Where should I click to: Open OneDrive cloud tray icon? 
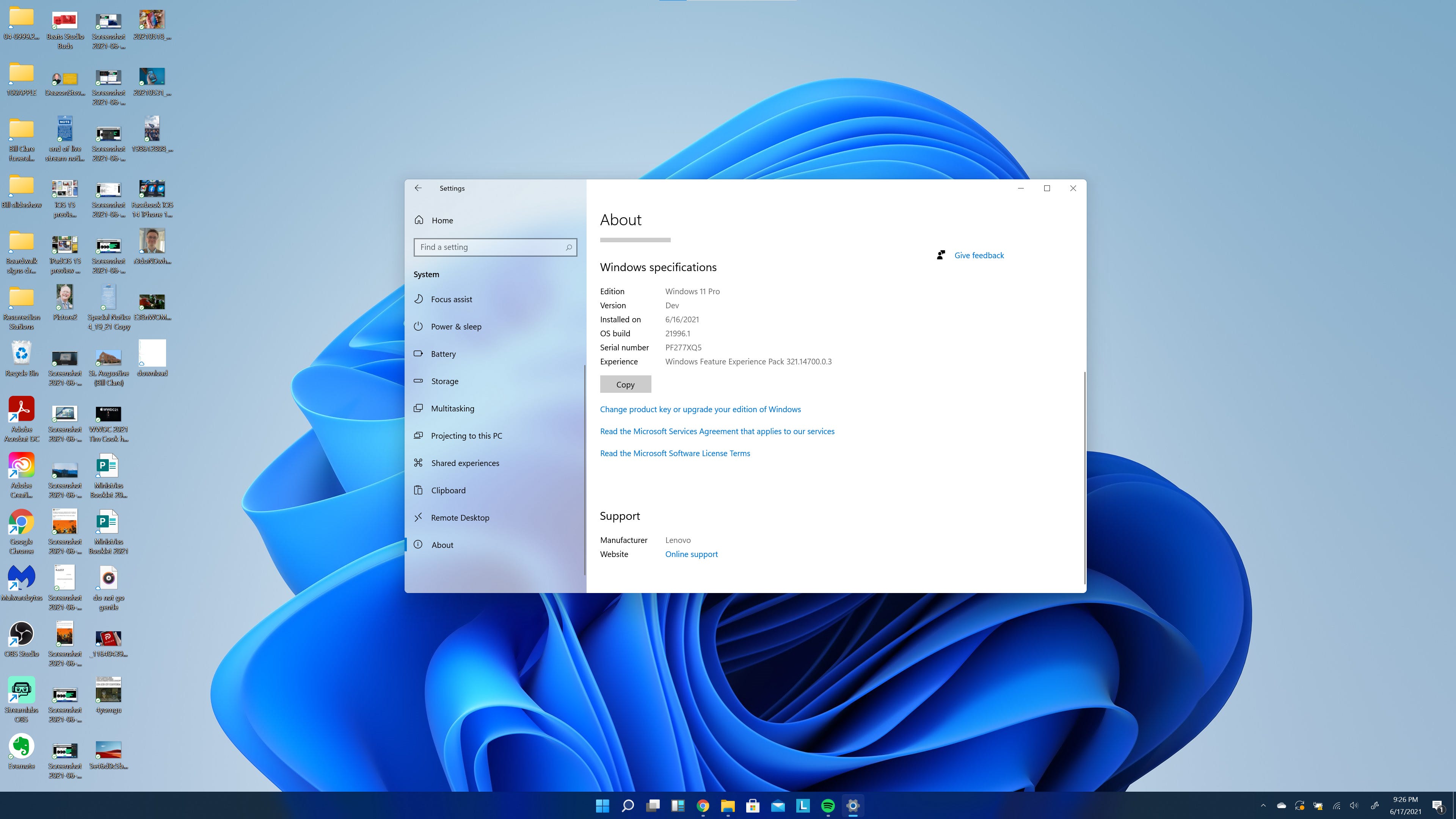pos(1281,805)
